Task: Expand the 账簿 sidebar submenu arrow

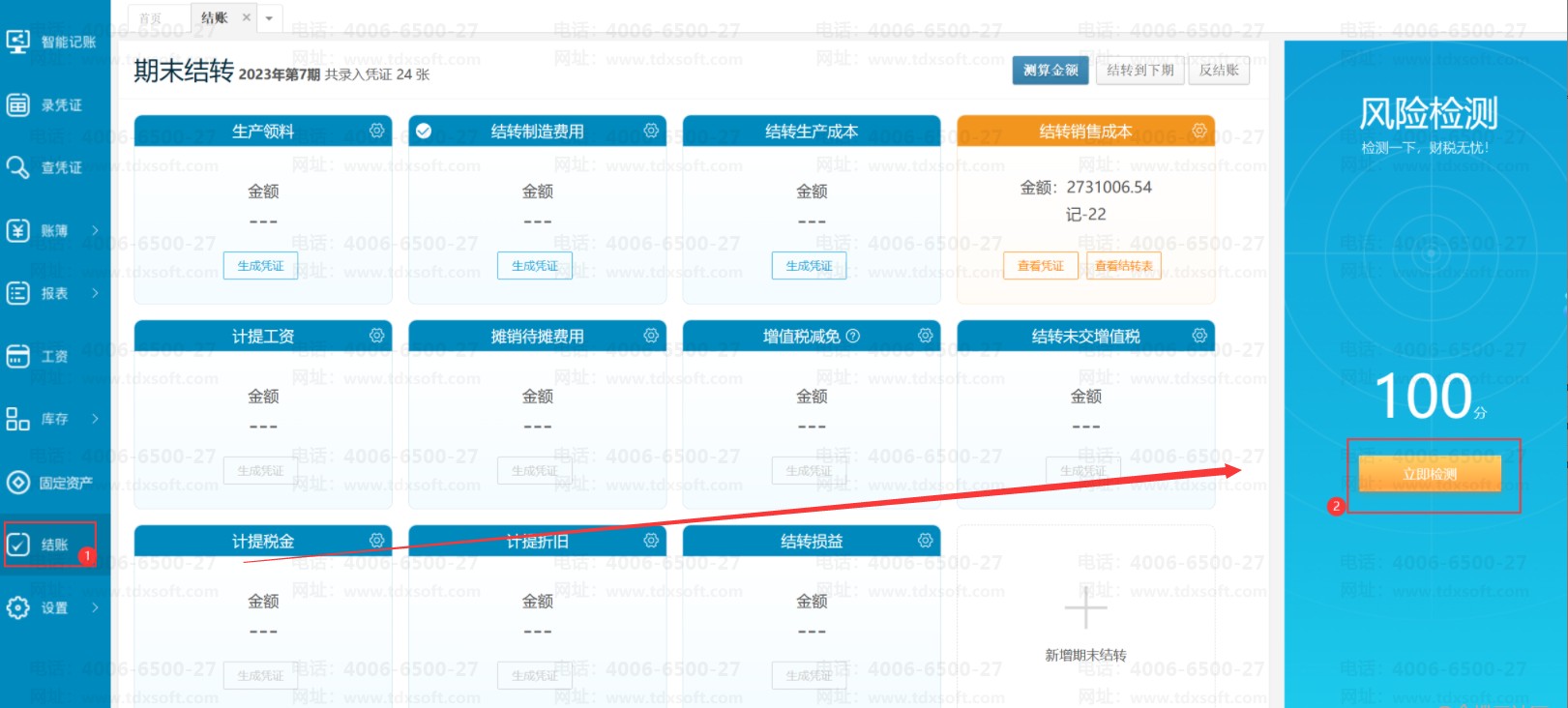Action: [x=95, y=230]
